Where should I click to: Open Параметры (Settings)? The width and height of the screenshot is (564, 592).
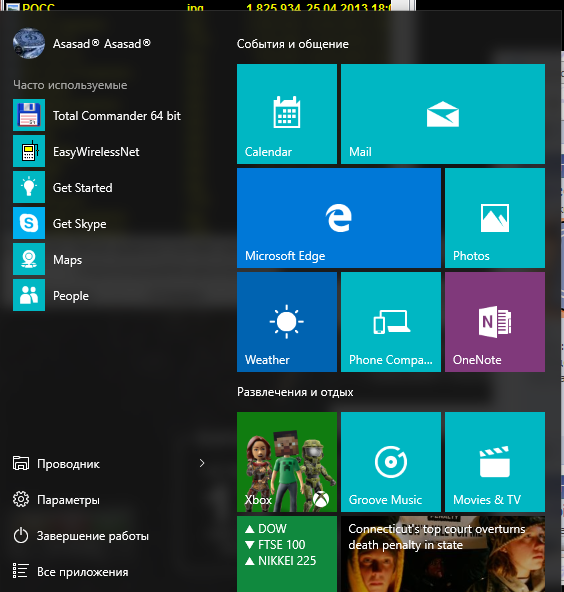pyautogui.click(x=68, y=500)
